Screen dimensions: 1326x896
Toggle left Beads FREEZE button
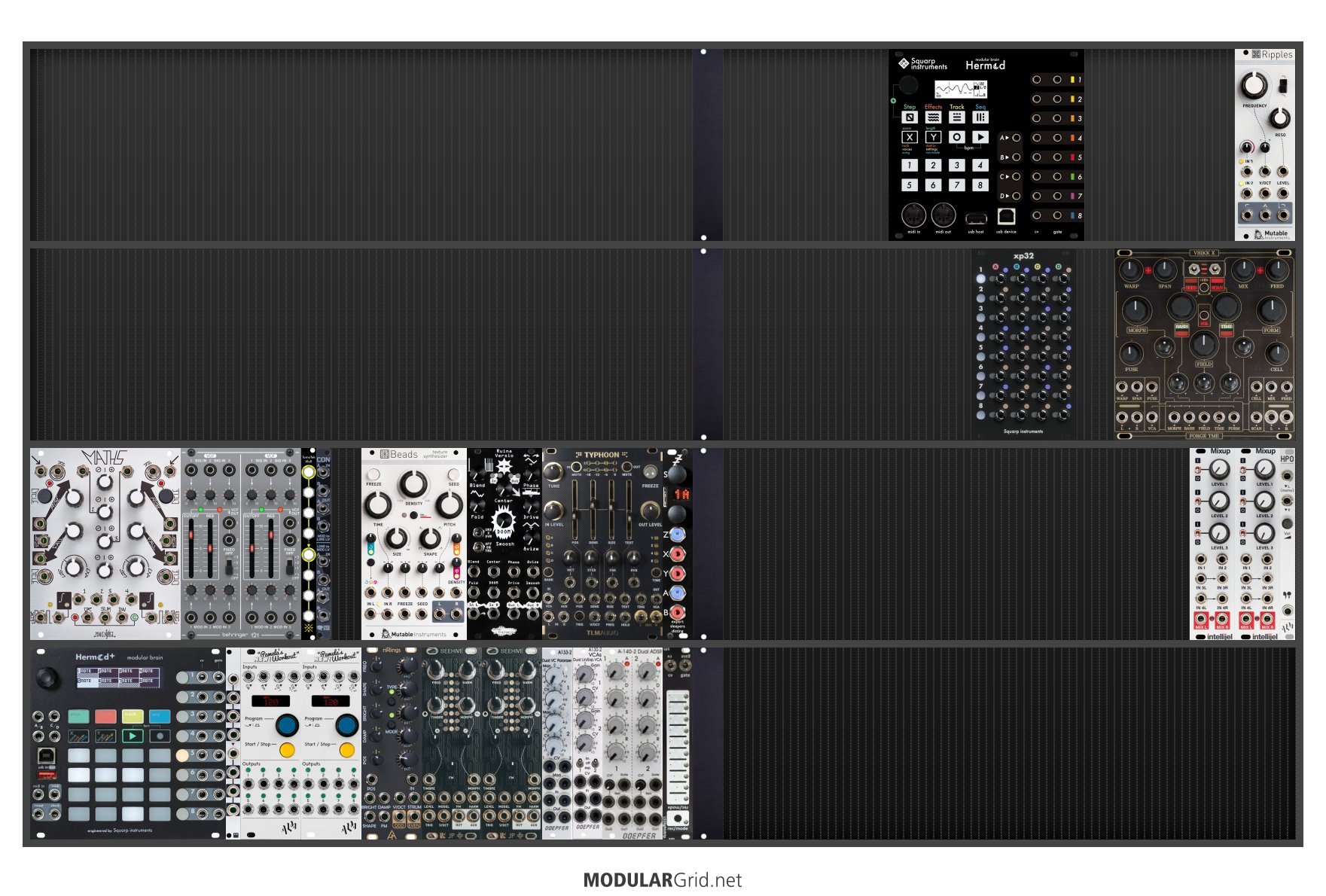[372, 474]
